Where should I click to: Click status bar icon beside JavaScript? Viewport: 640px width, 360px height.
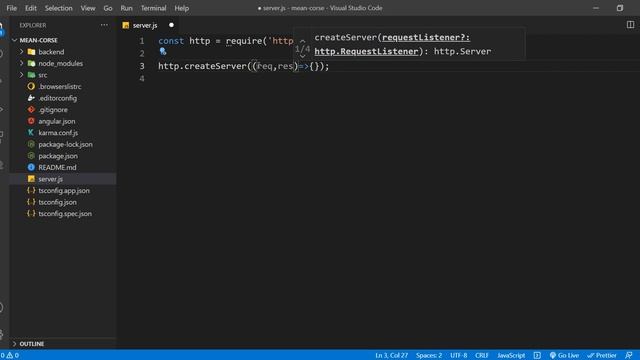(537, 355)
